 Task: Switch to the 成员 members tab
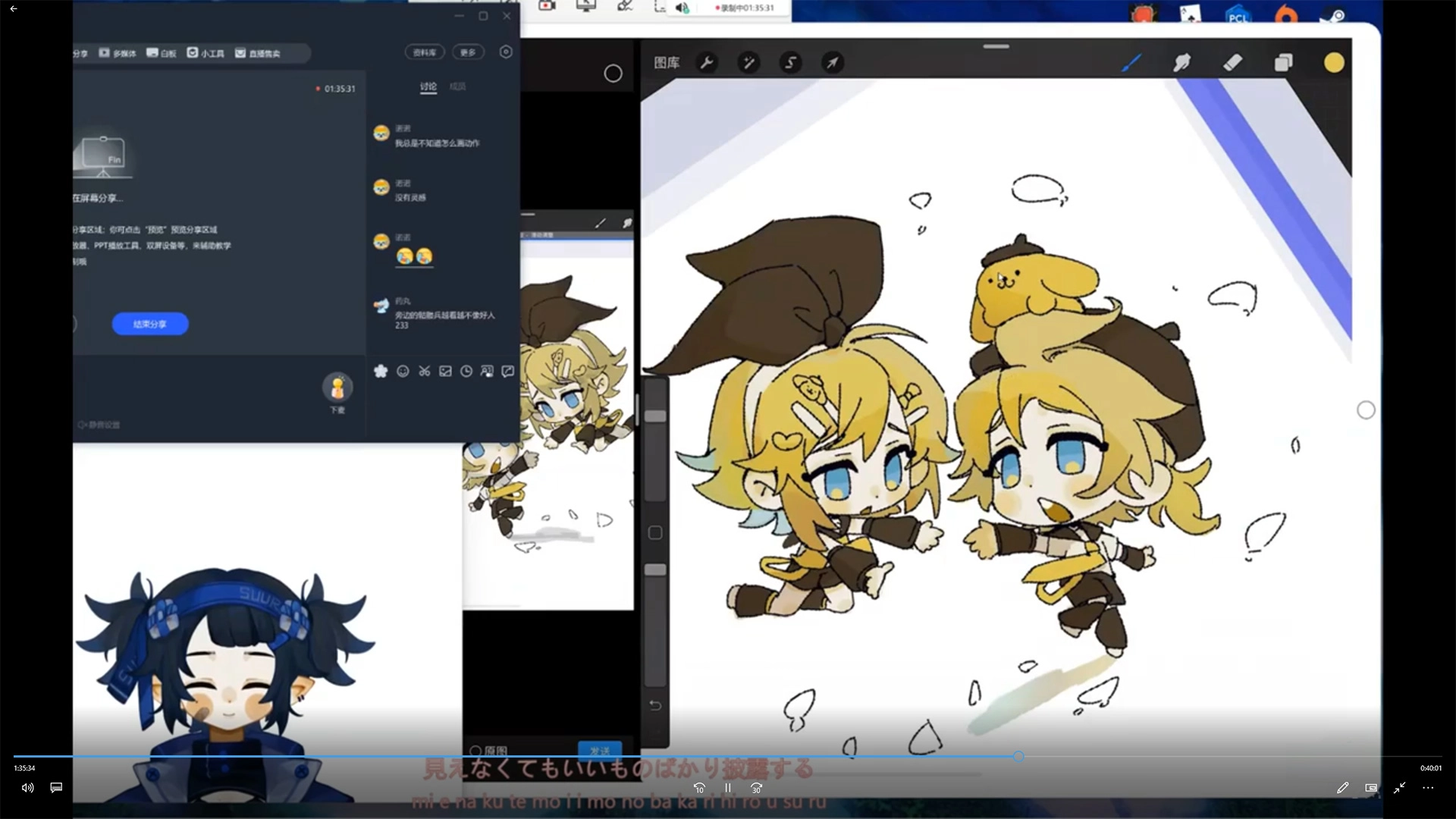click(x=457, y=86)
